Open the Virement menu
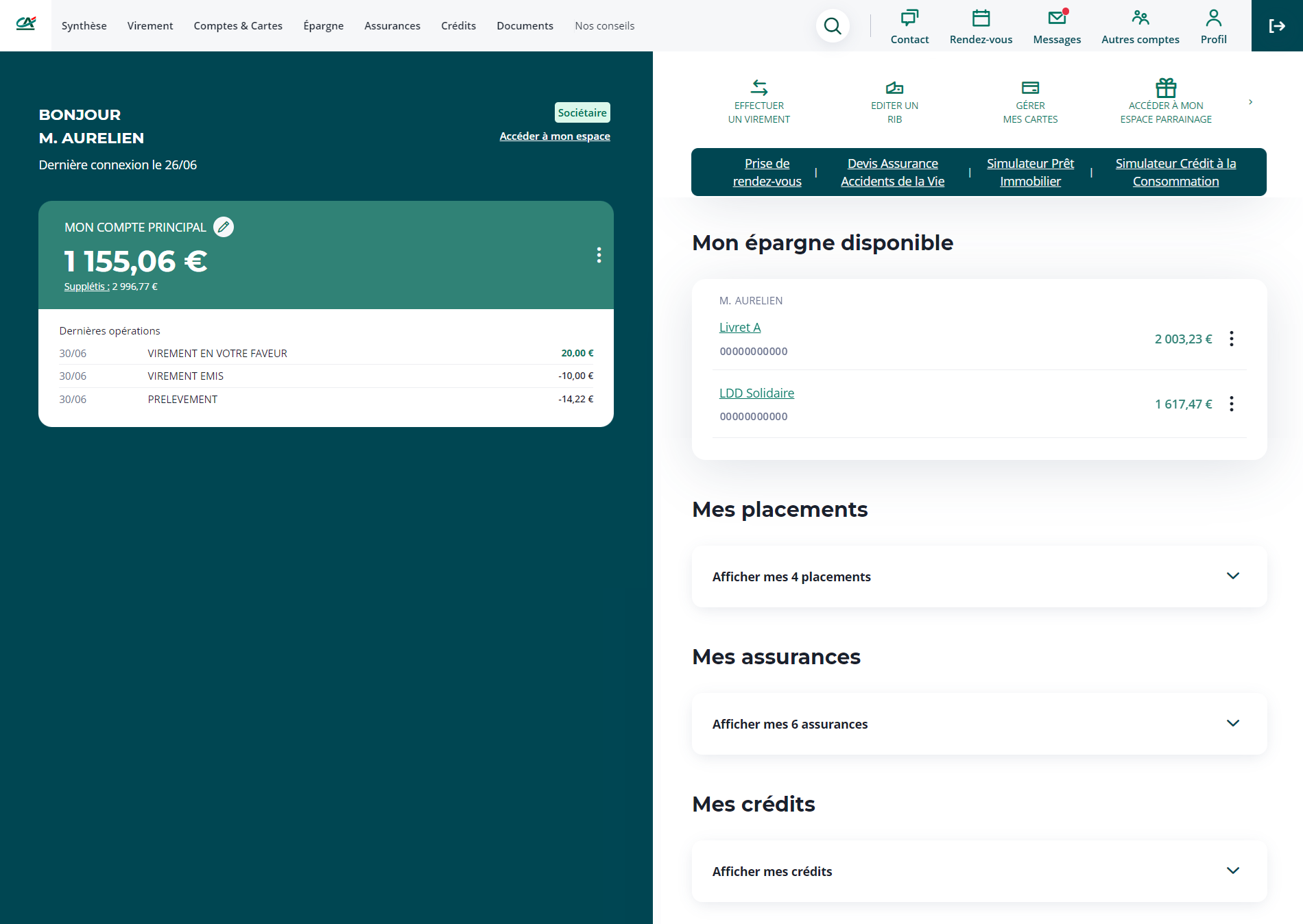This screenshot has height=924, width=1303. pos(150,26)
